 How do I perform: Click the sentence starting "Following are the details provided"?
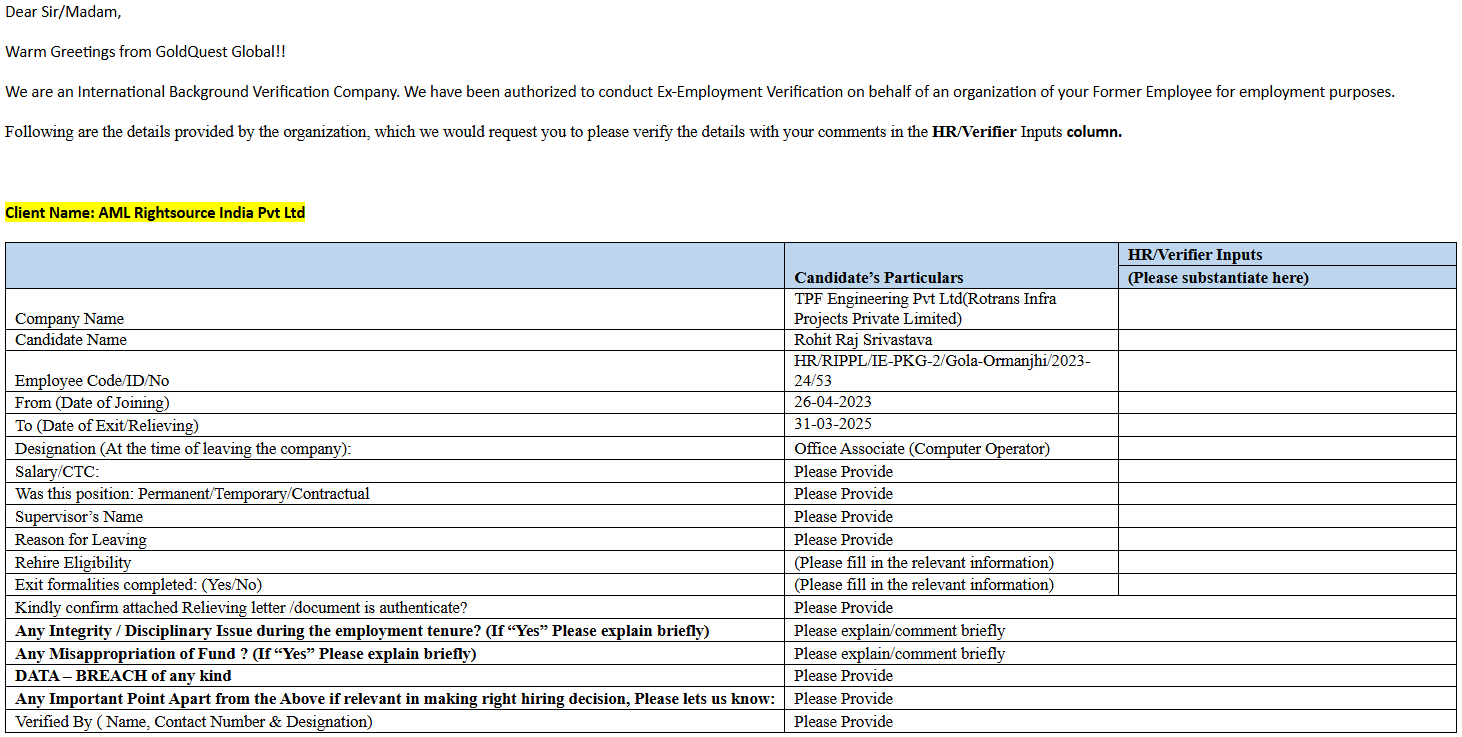pos(564,132)
